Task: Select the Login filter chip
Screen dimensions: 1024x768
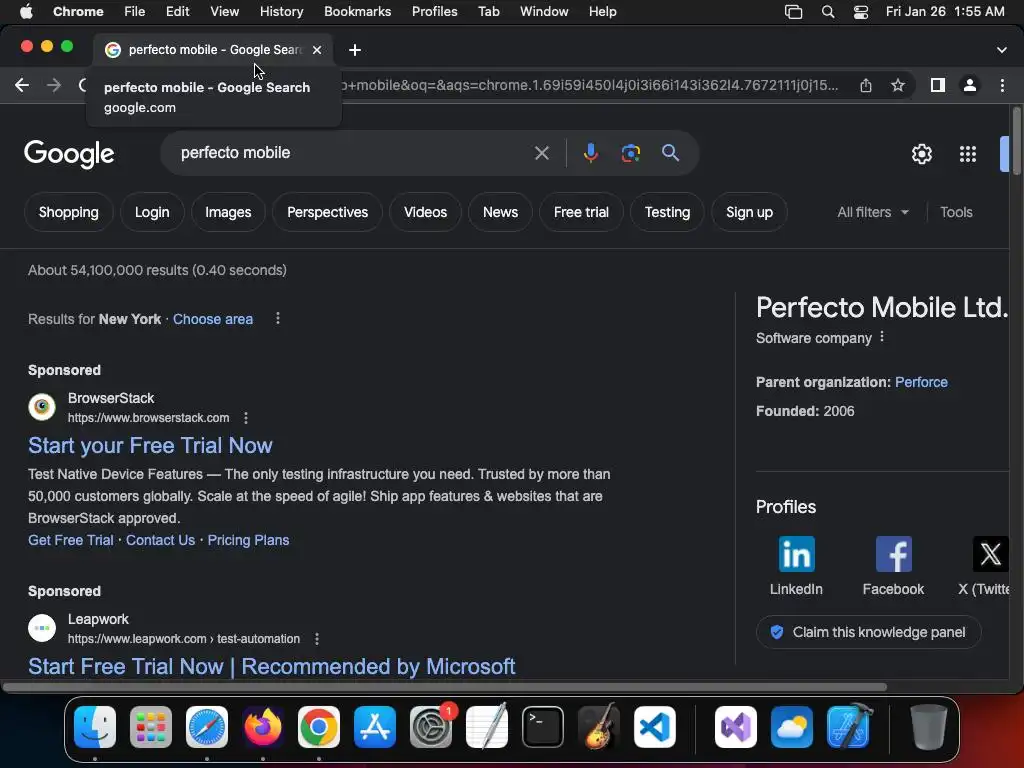Action: pyautogui.click(x=152, y=212)
